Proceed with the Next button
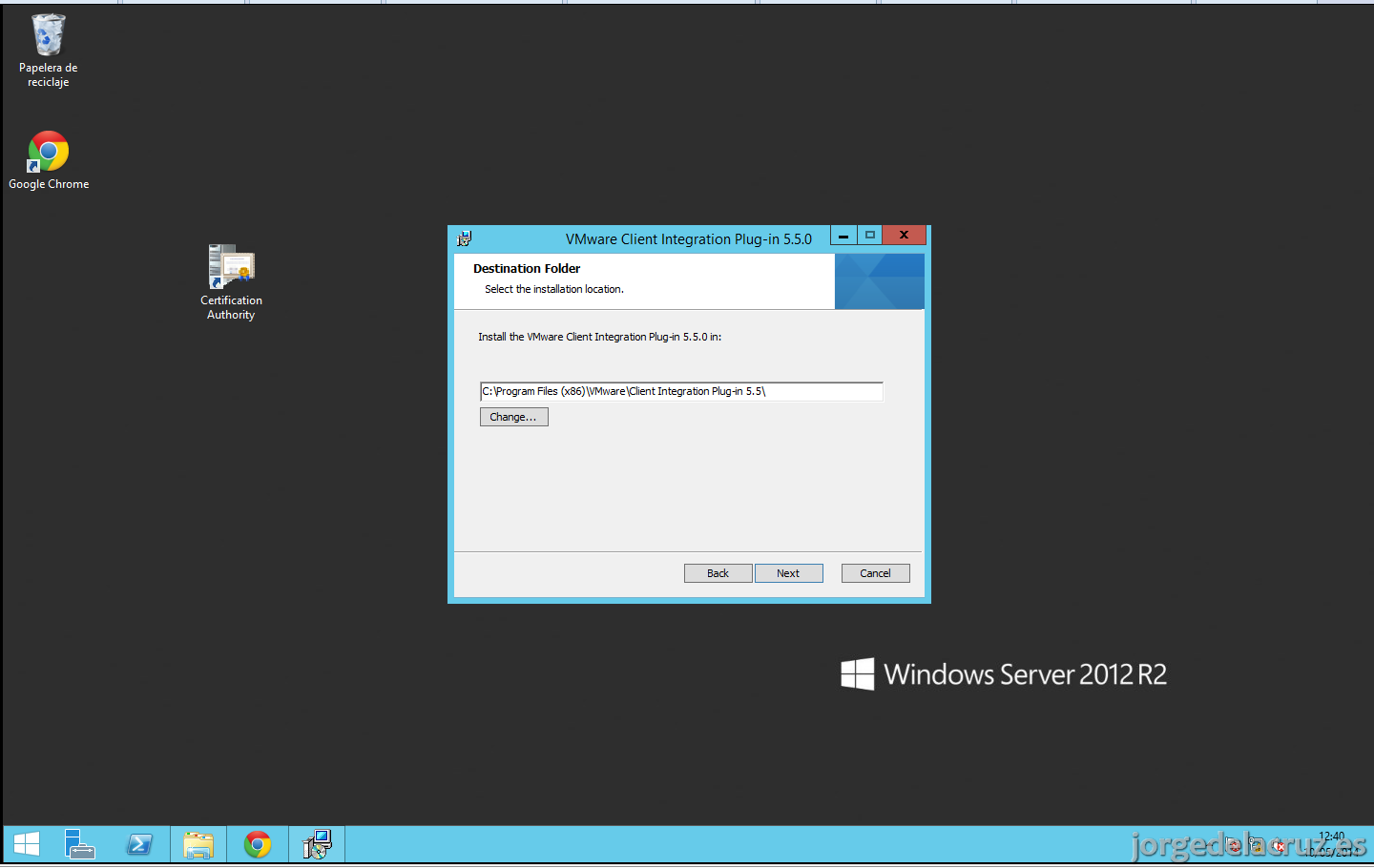 [788, 573]
